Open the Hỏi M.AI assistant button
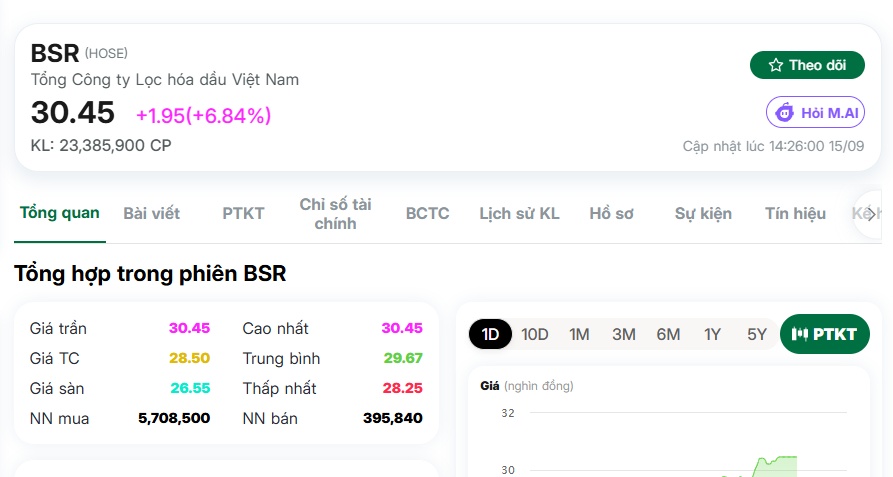This screenshot has width=893, height=477. click(x=815, y=112)
